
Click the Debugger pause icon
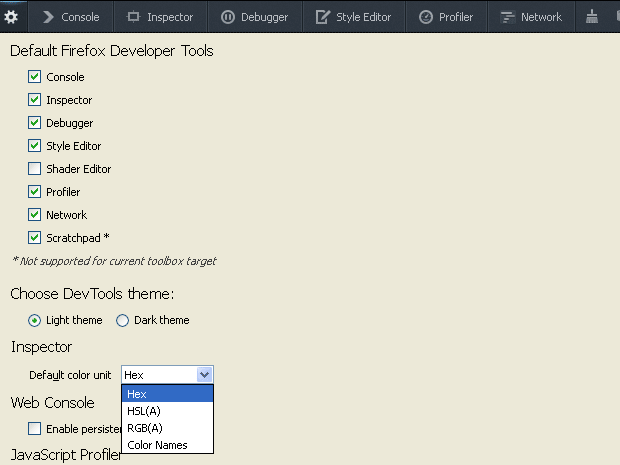click(228, 17)
